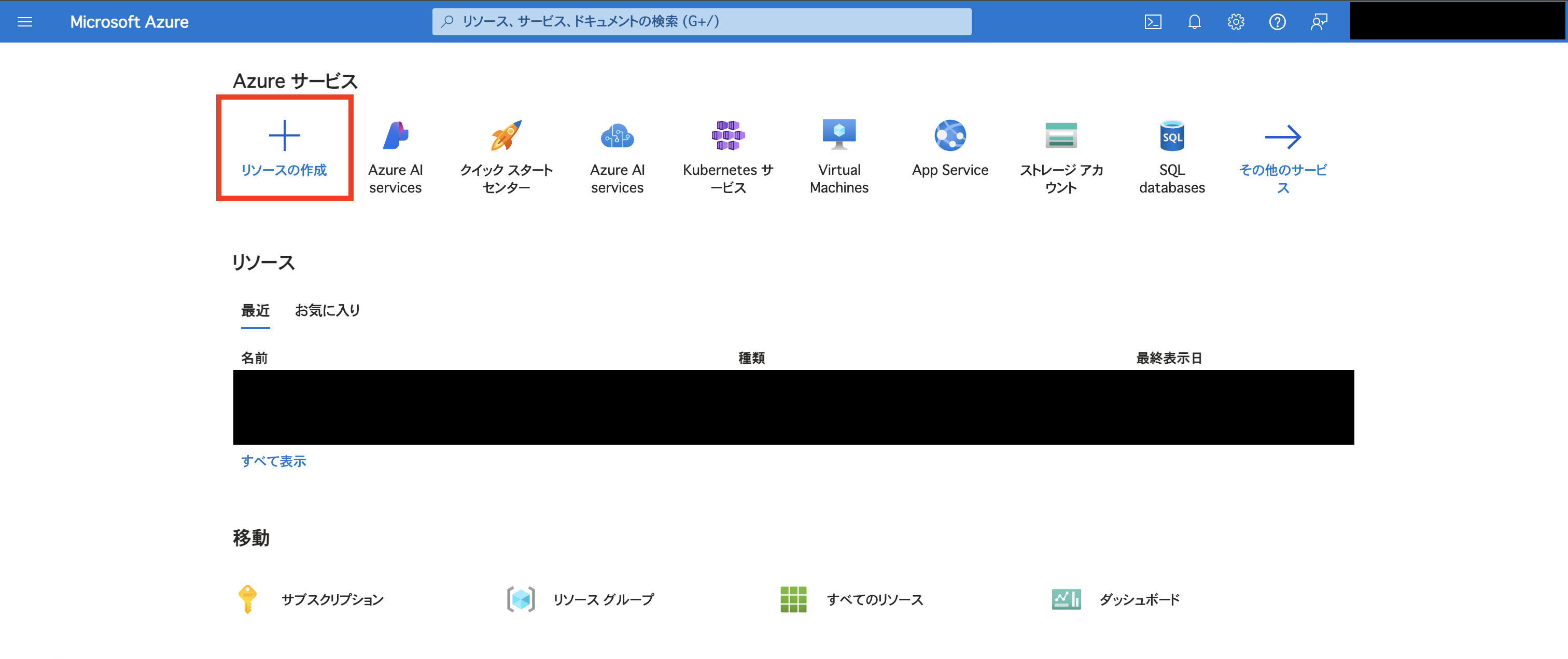Select the 最近 tab
The width and height of the screenshot is (1568, 659).
(255, 311)
